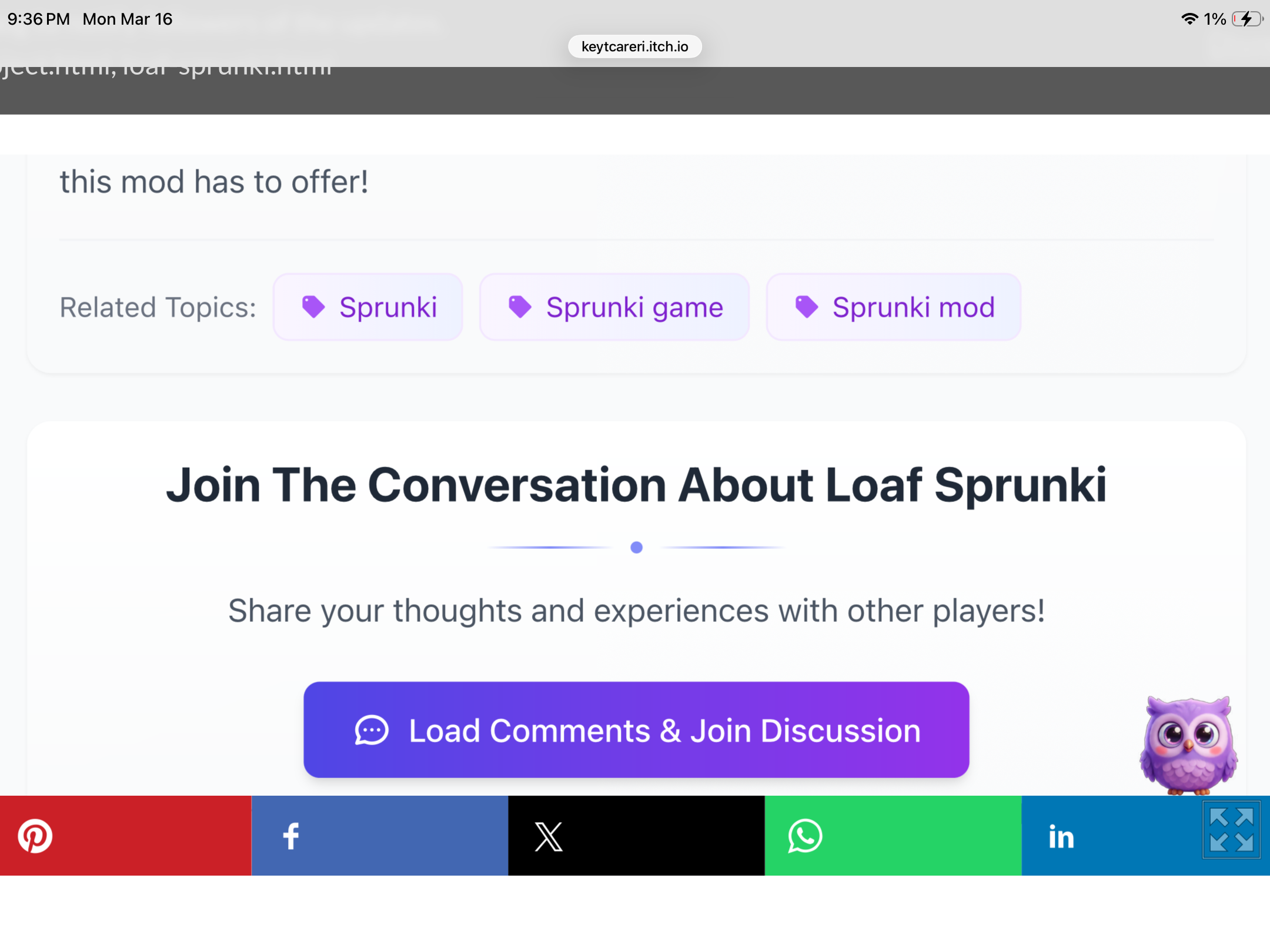
Task: Load Comments & Join Discussion
Action: 636,730
